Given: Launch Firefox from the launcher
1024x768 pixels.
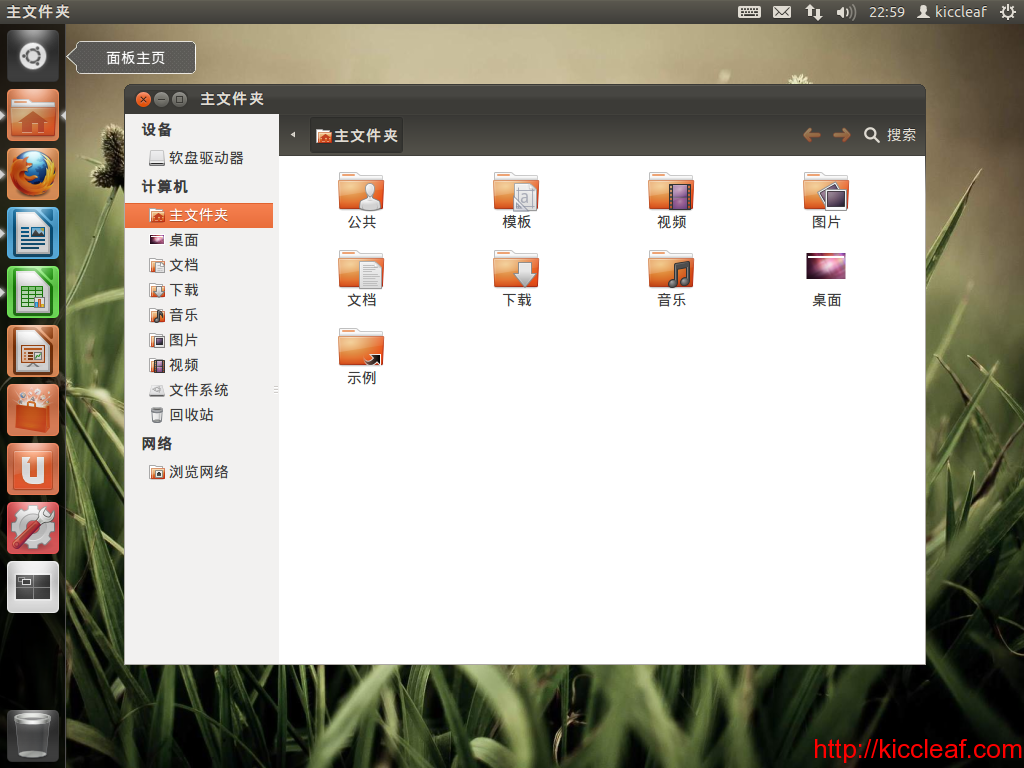Looking at the screenshot, I should point(33,174).
